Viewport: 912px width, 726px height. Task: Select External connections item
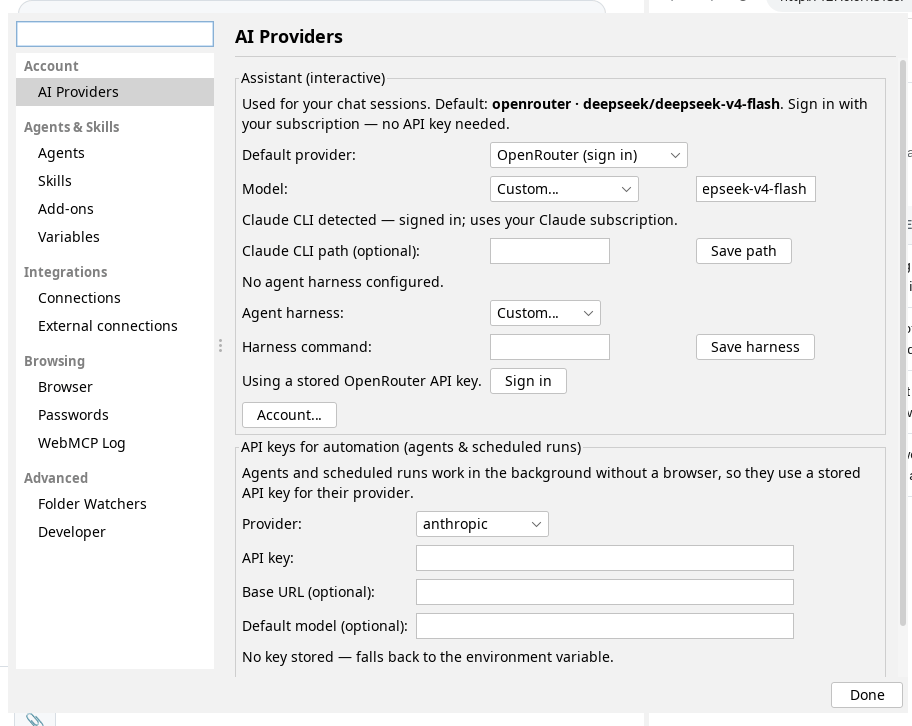point(115,326)
